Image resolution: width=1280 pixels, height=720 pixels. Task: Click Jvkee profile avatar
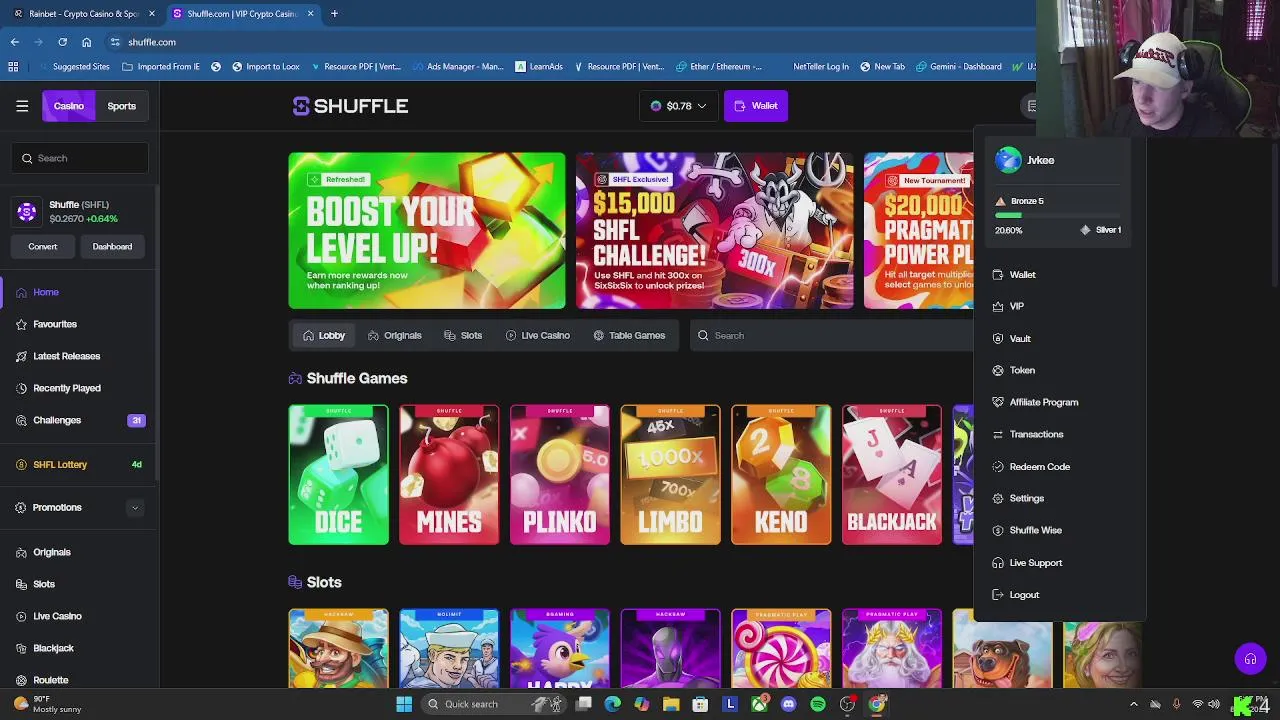[x=1008, y=160]
